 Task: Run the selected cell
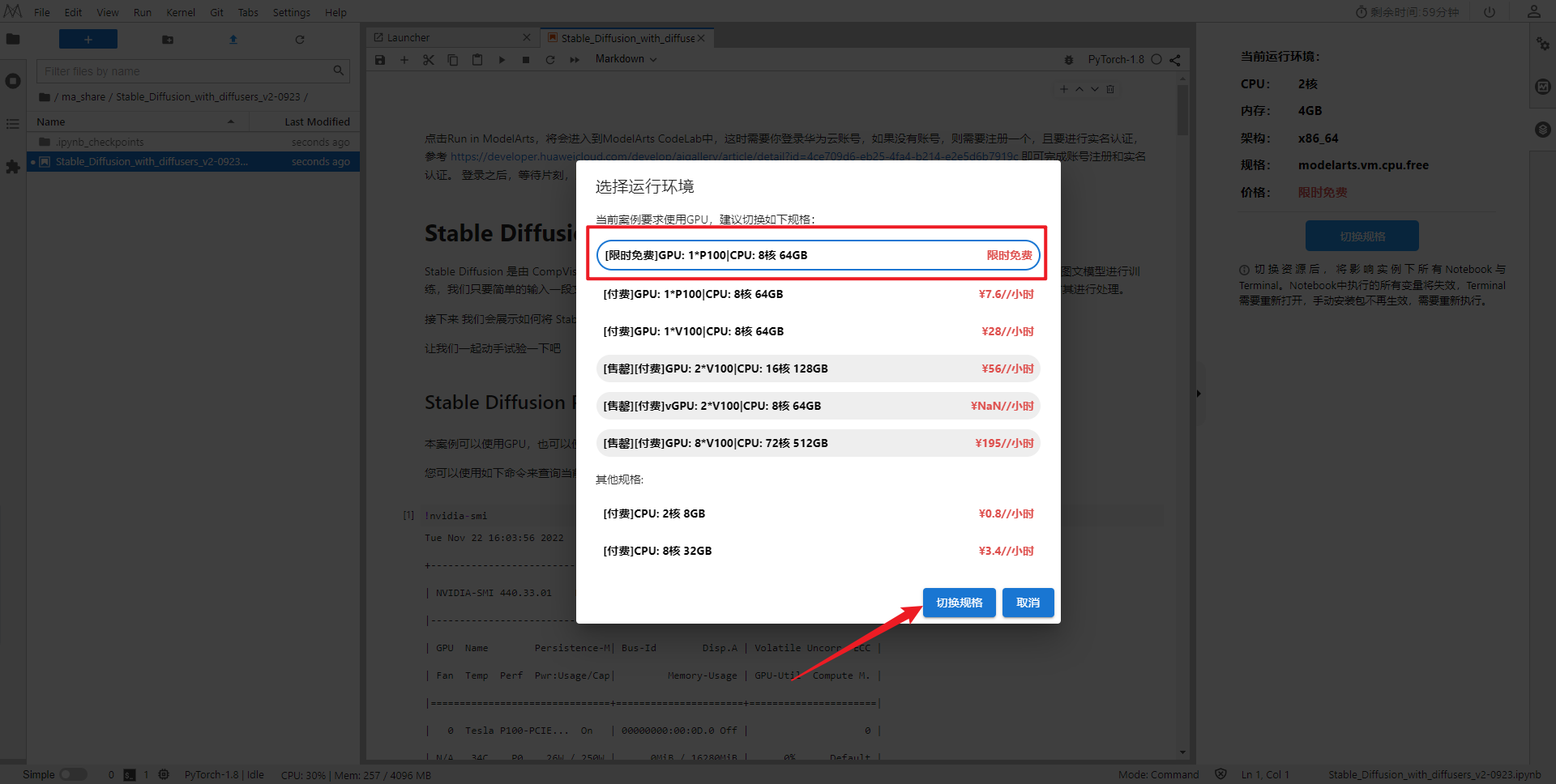(502, 60)
